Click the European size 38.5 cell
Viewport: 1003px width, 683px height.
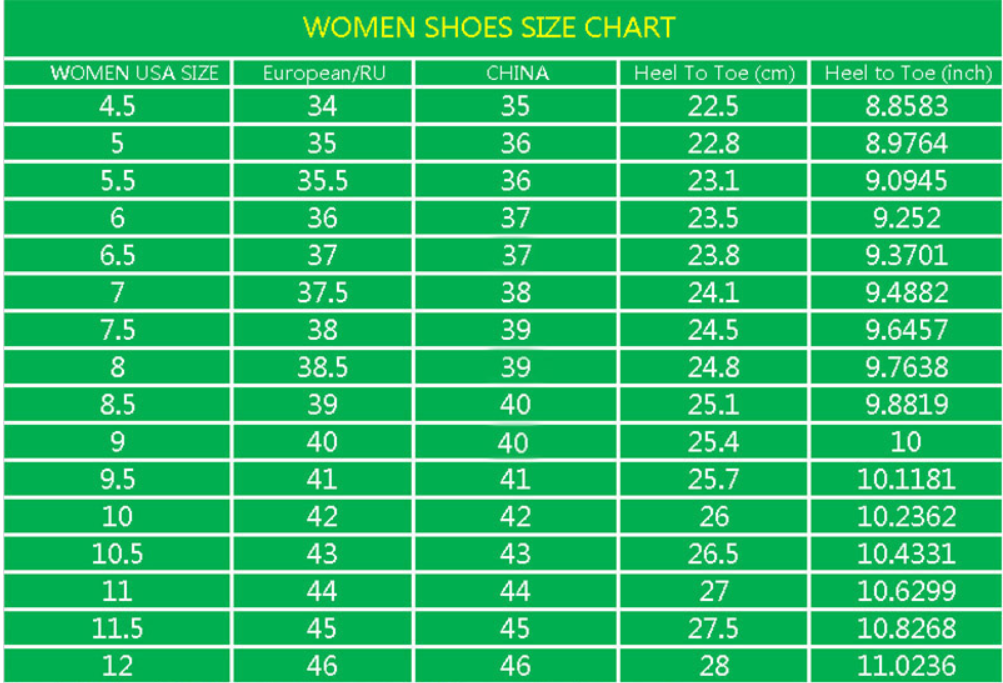(x=321, y=367)
